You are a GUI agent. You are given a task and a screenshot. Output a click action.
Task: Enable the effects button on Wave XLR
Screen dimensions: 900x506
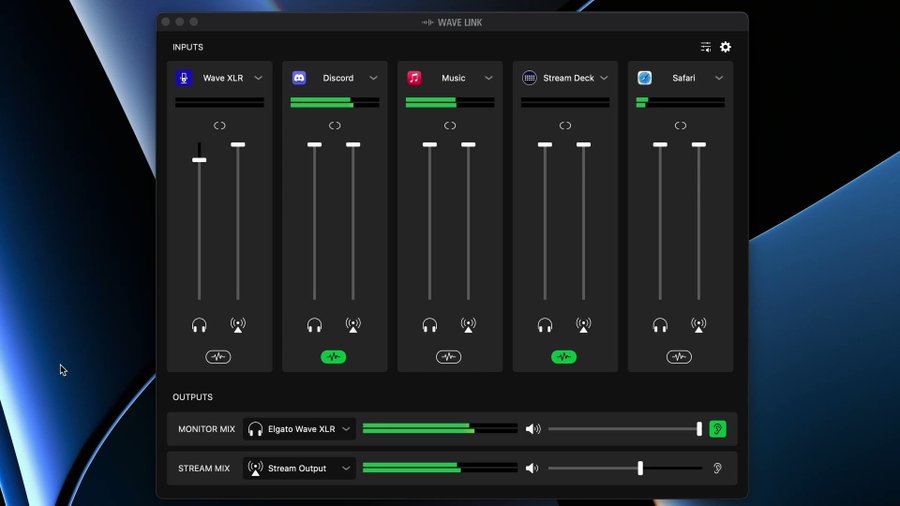click(218, 357)
